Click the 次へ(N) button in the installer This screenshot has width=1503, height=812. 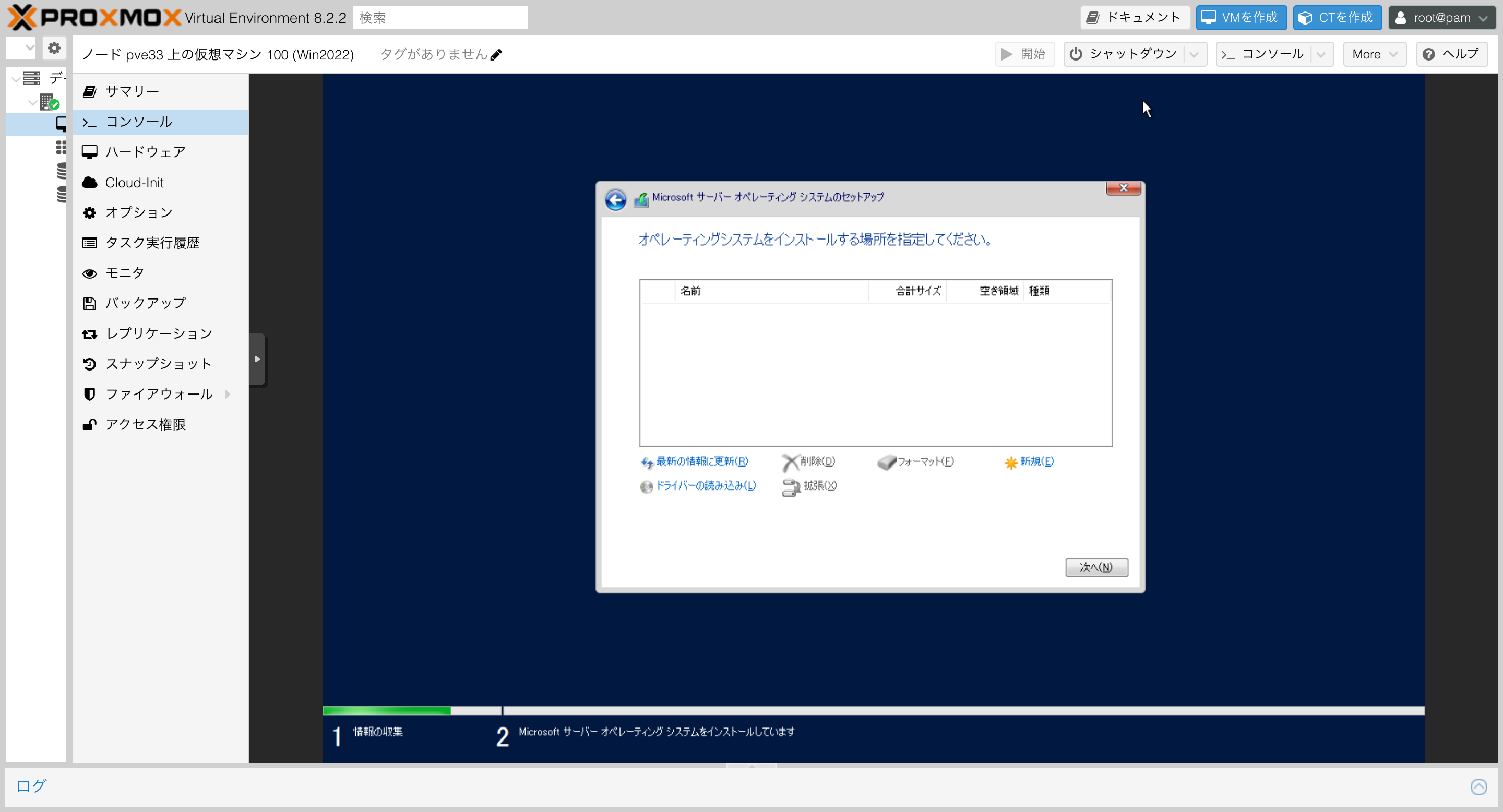(x=1096, y=567)
